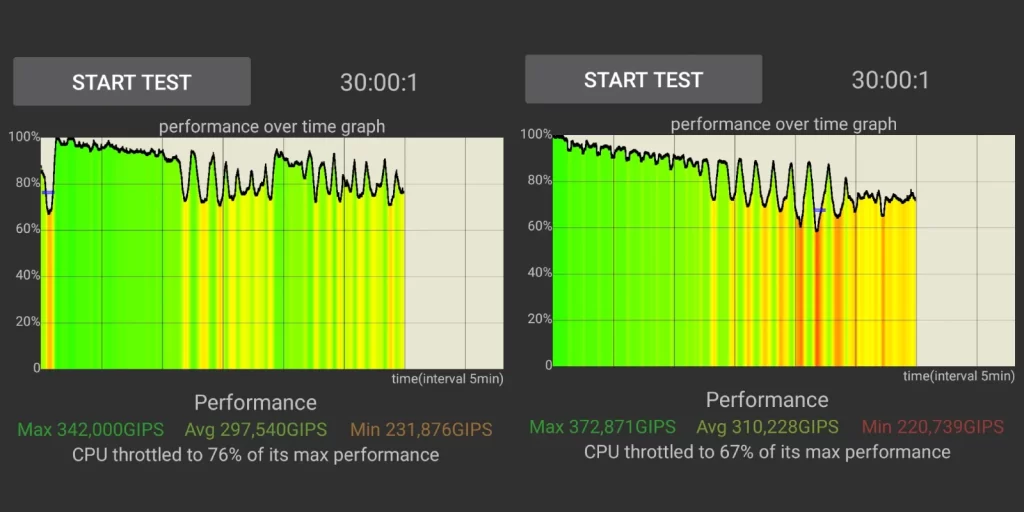Image resolution: width=1024 pixels, height=512 pixels.
Task: Click the blue marker on the right graph
Action: [x=819, y=210]
